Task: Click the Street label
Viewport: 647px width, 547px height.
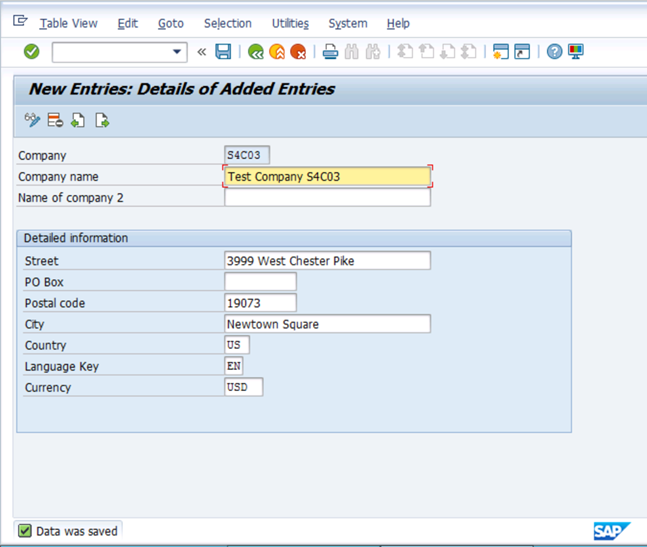Action: [42, 261]
